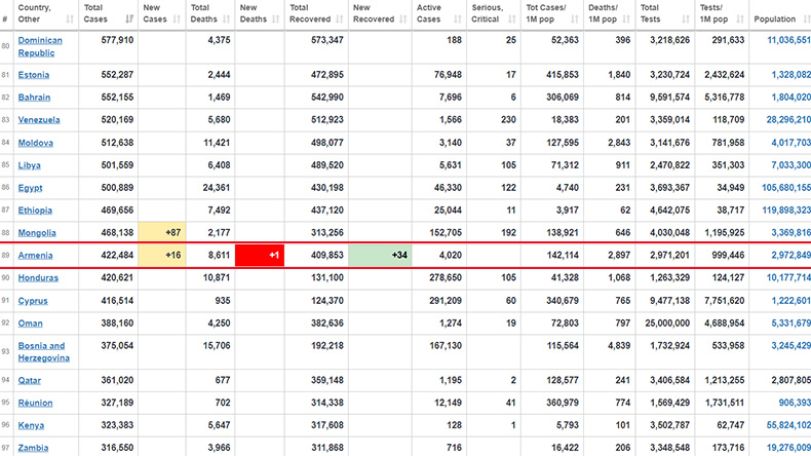Open the highlighted Armenia link
Viewport: 811px width, 456px height.
tap(35, 255)
